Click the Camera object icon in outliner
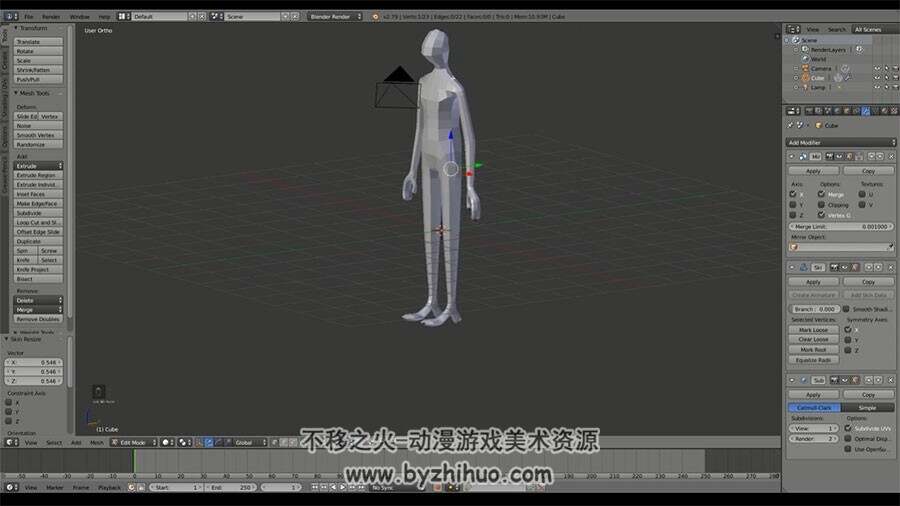Screen dimensions: 900x506 pyautogui.click(x=805, y=68)
